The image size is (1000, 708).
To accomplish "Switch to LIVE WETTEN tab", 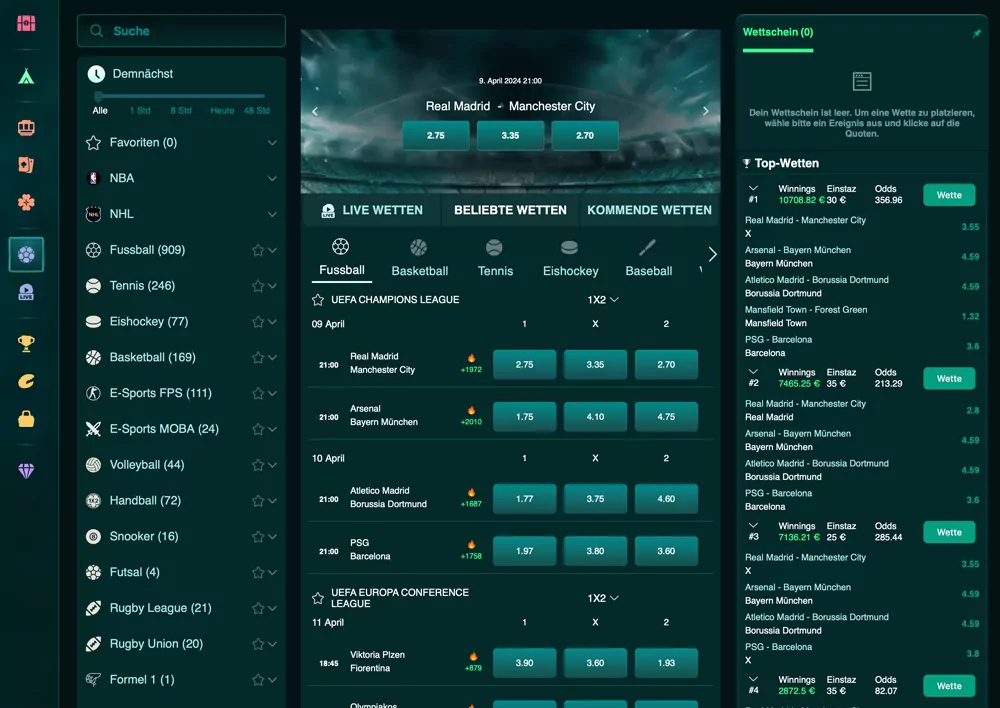I will (372, 210).
